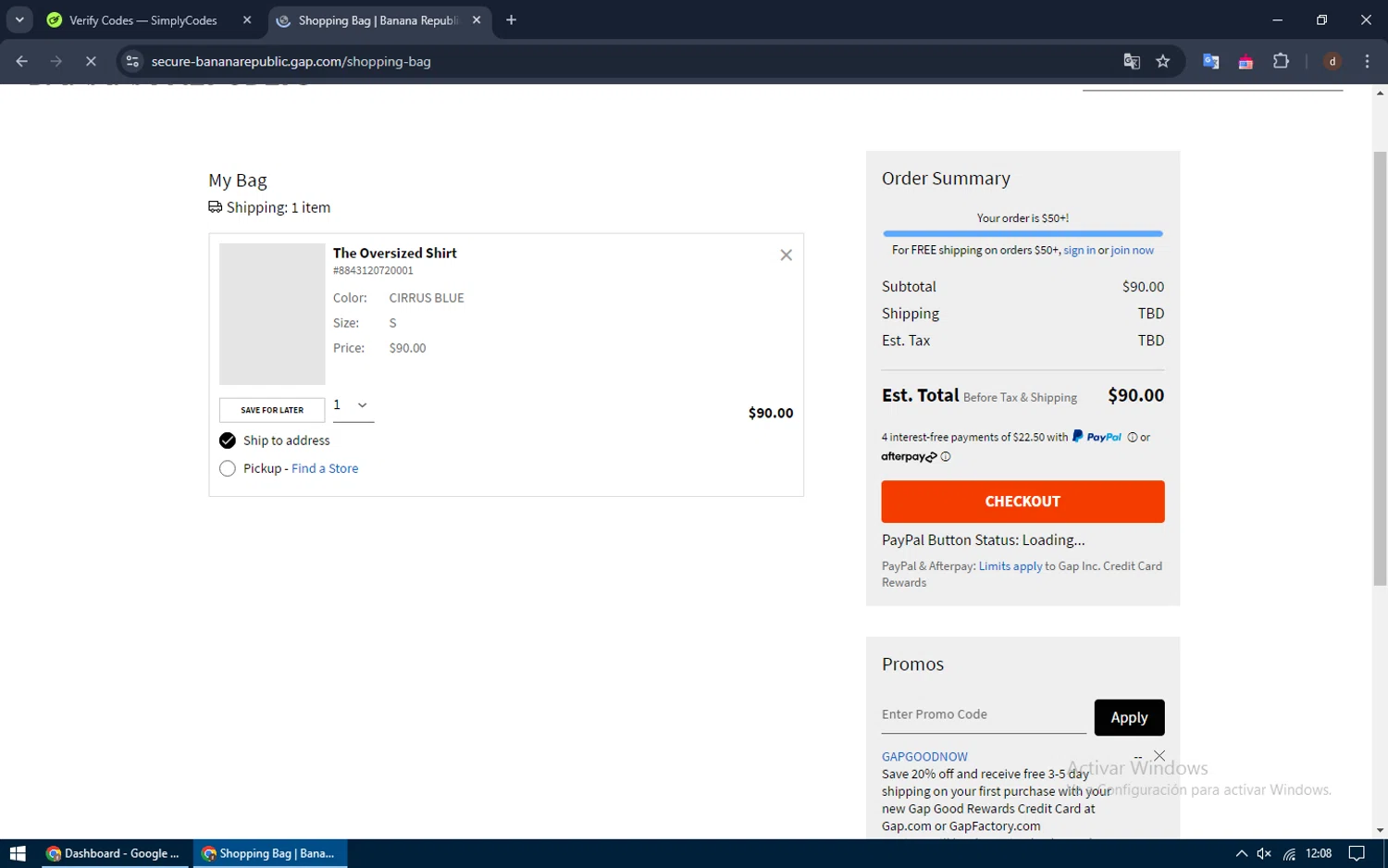This screenshot has width=1388, height=868.
Task: Open the tab search dropdown
Action: [x=19, y=19]
